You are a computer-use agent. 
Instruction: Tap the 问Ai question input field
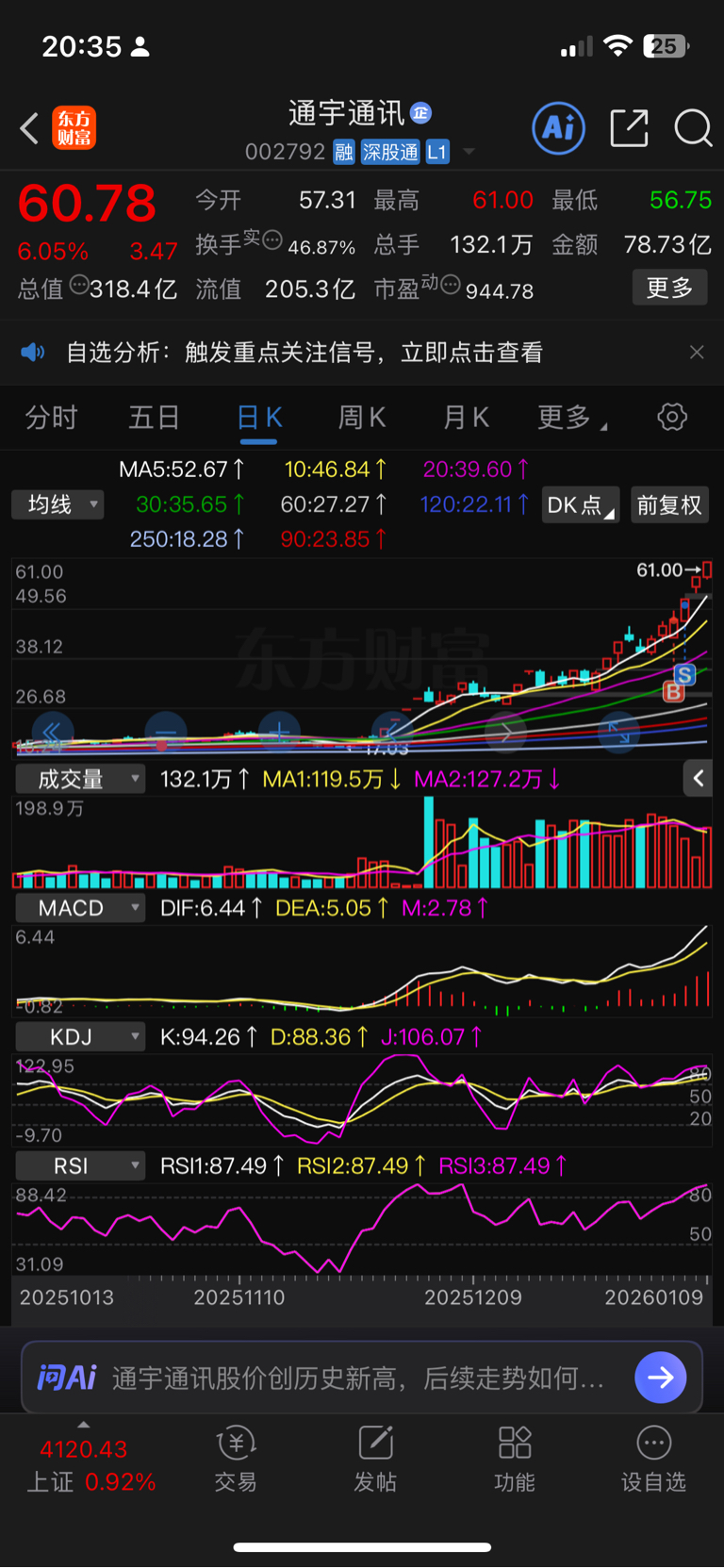[358, 1378]
